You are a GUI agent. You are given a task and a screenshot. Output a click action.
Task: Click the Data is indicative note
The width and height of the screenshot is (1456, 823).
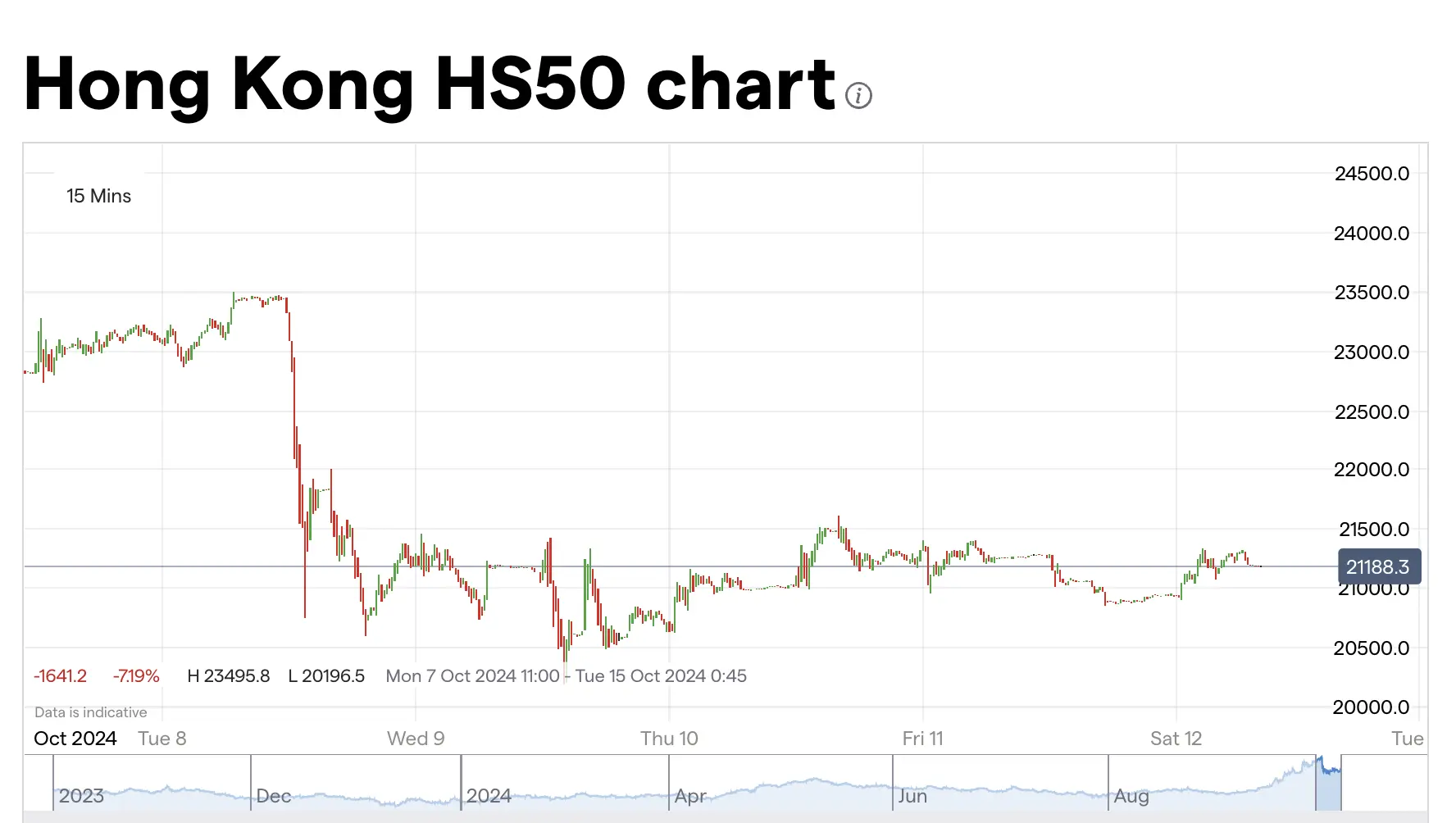91,712
